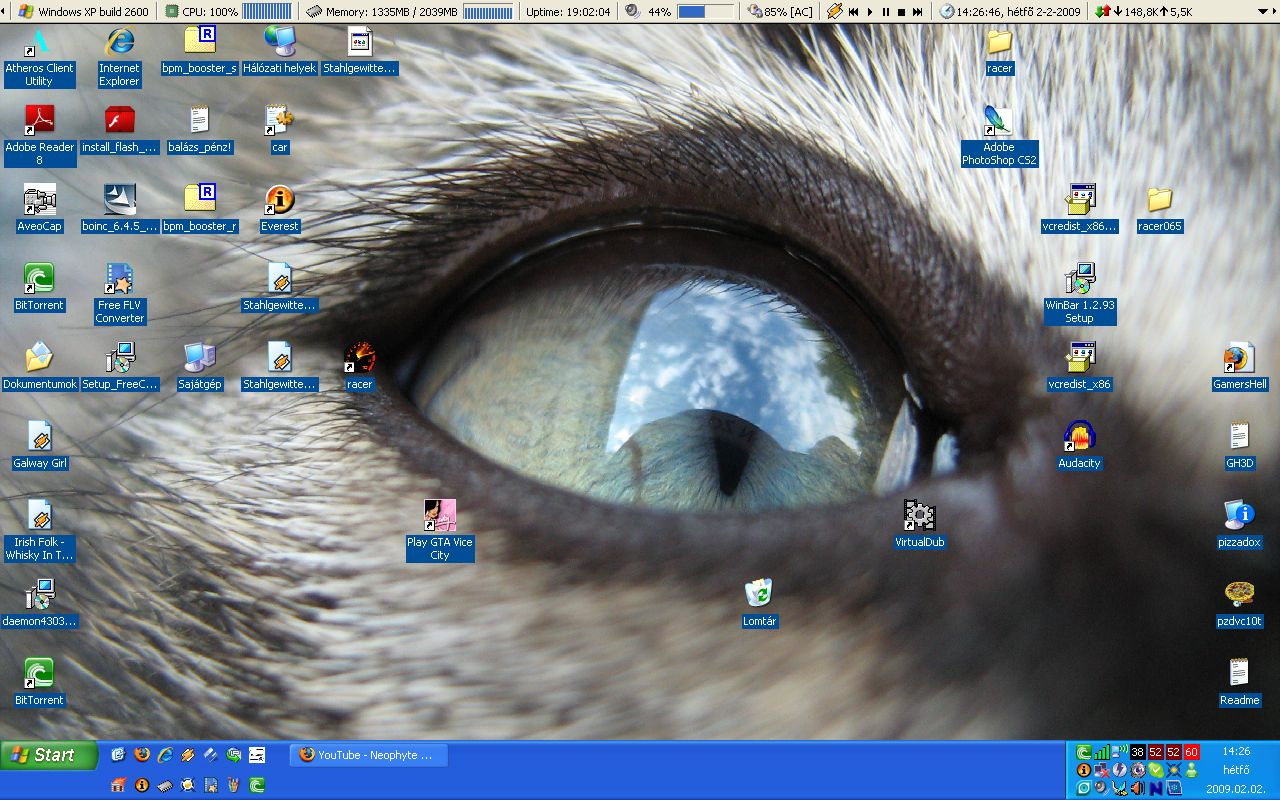Open the WinBar dropdown arrow at the bar's end

pyautogui.click(x=1263, y=12)
